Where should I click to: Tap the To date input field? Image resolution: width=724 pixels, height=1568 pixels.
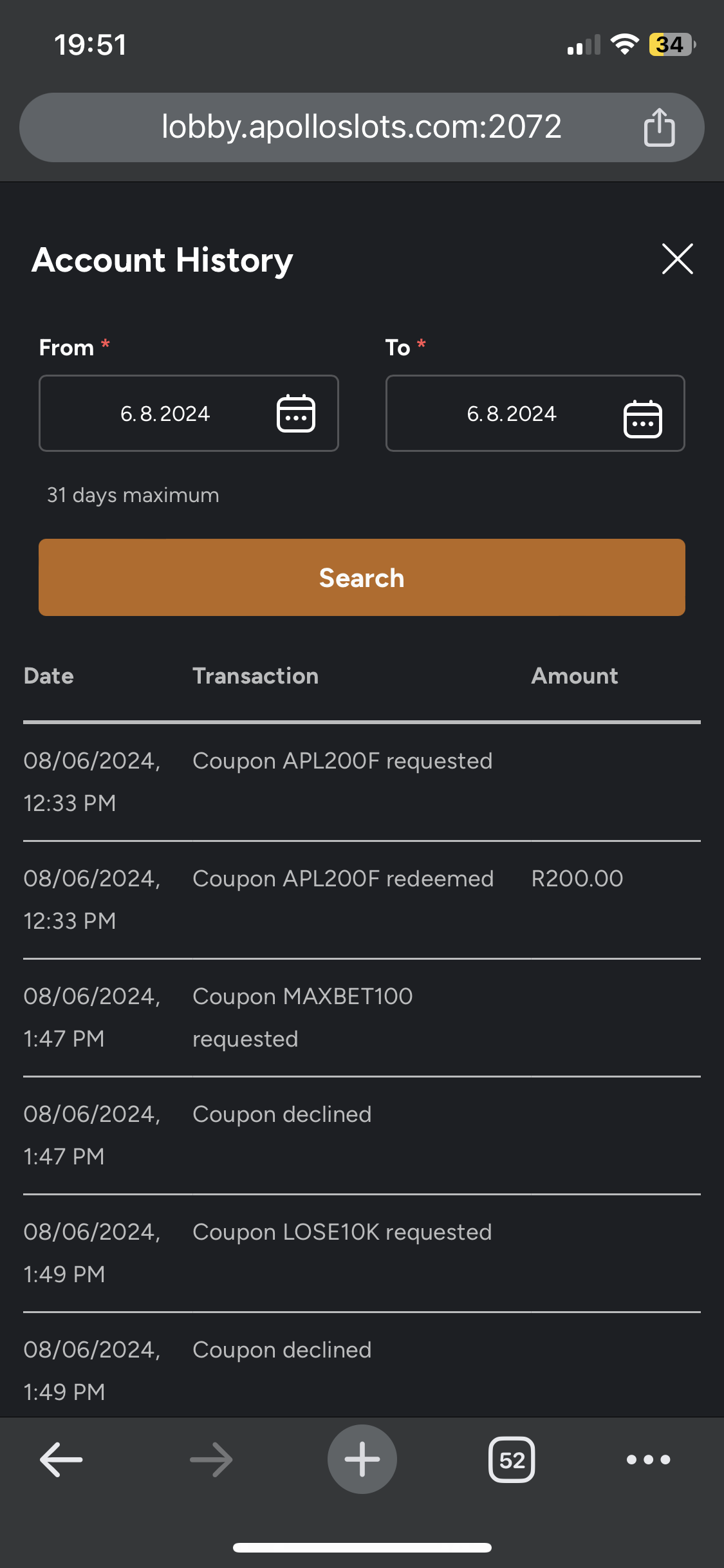[512, 413]
